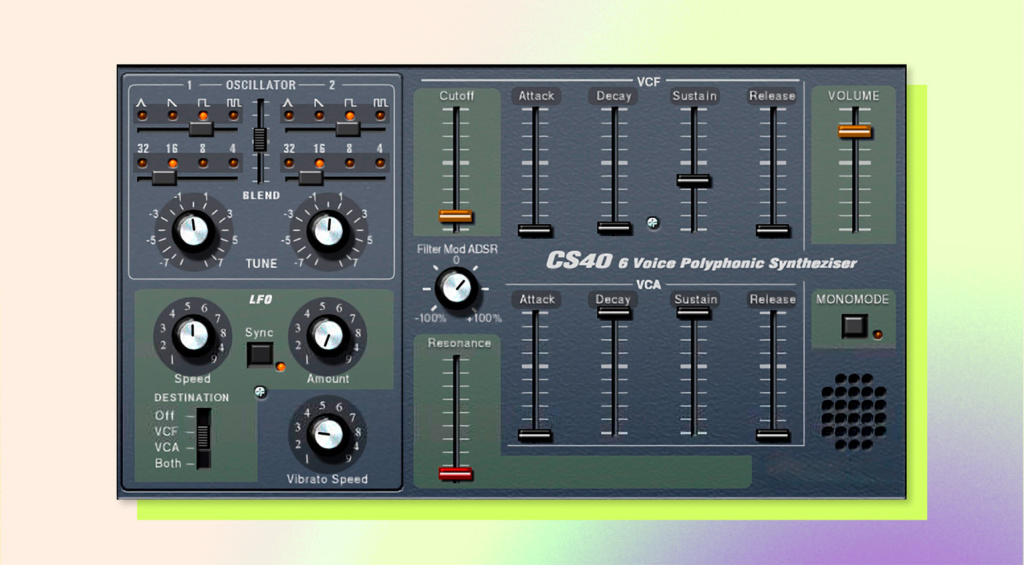Click the VCA Decay slider handle
The width and height of the screenshot is (1024, 565).
(614, 313)
